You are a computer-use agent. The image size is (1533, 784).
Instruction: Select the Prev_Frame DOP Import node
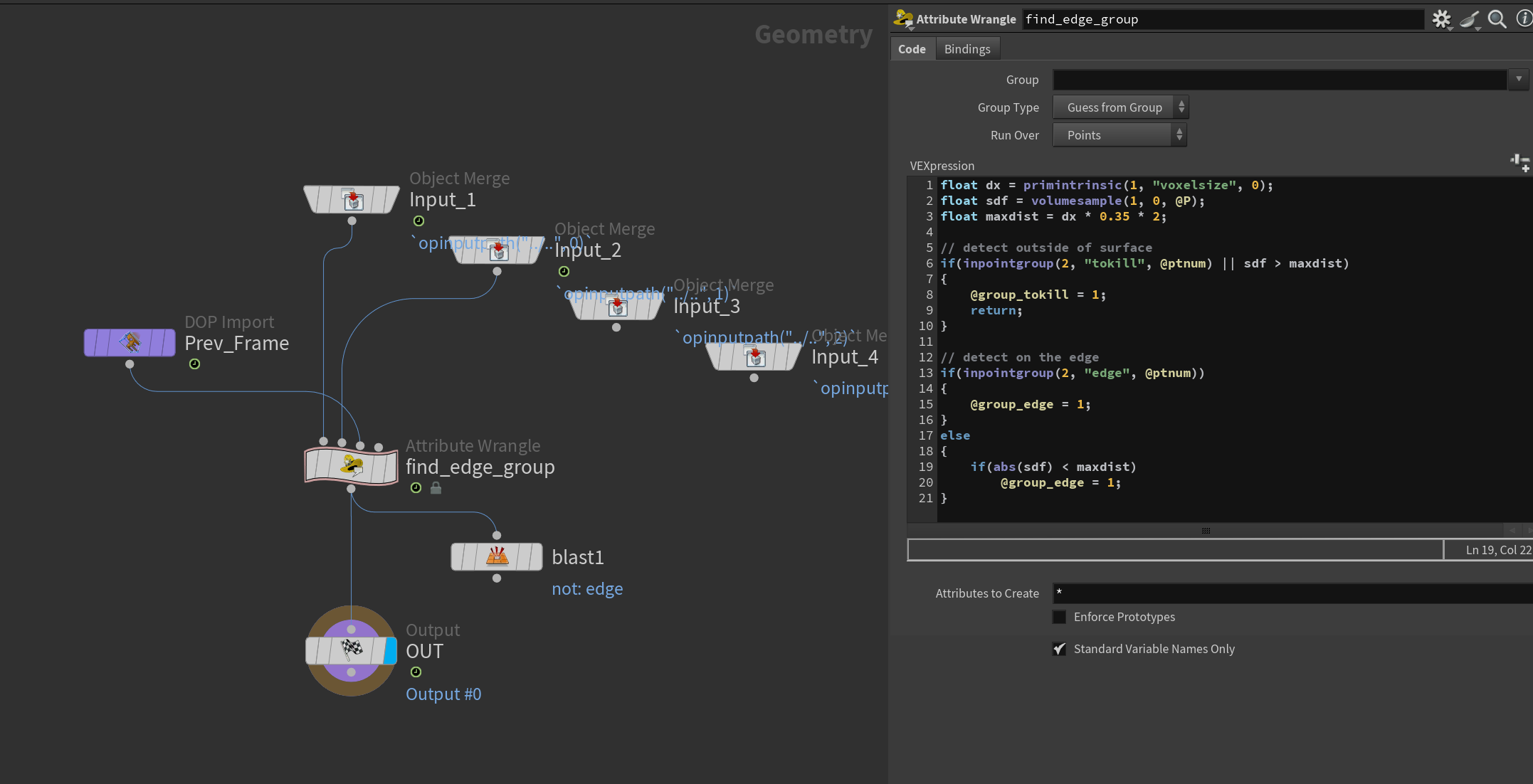(130, 342)
